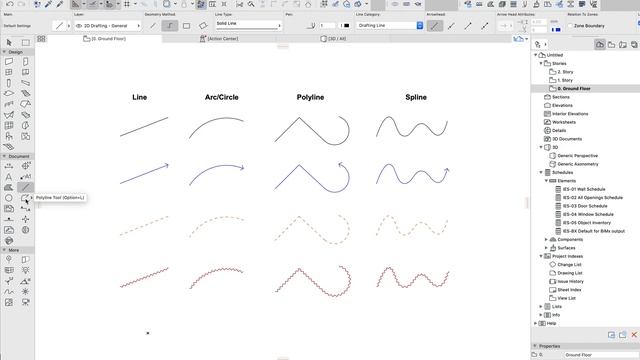Select the Window tool
Viewport: 640px width, 360px height.
[9, 72]
